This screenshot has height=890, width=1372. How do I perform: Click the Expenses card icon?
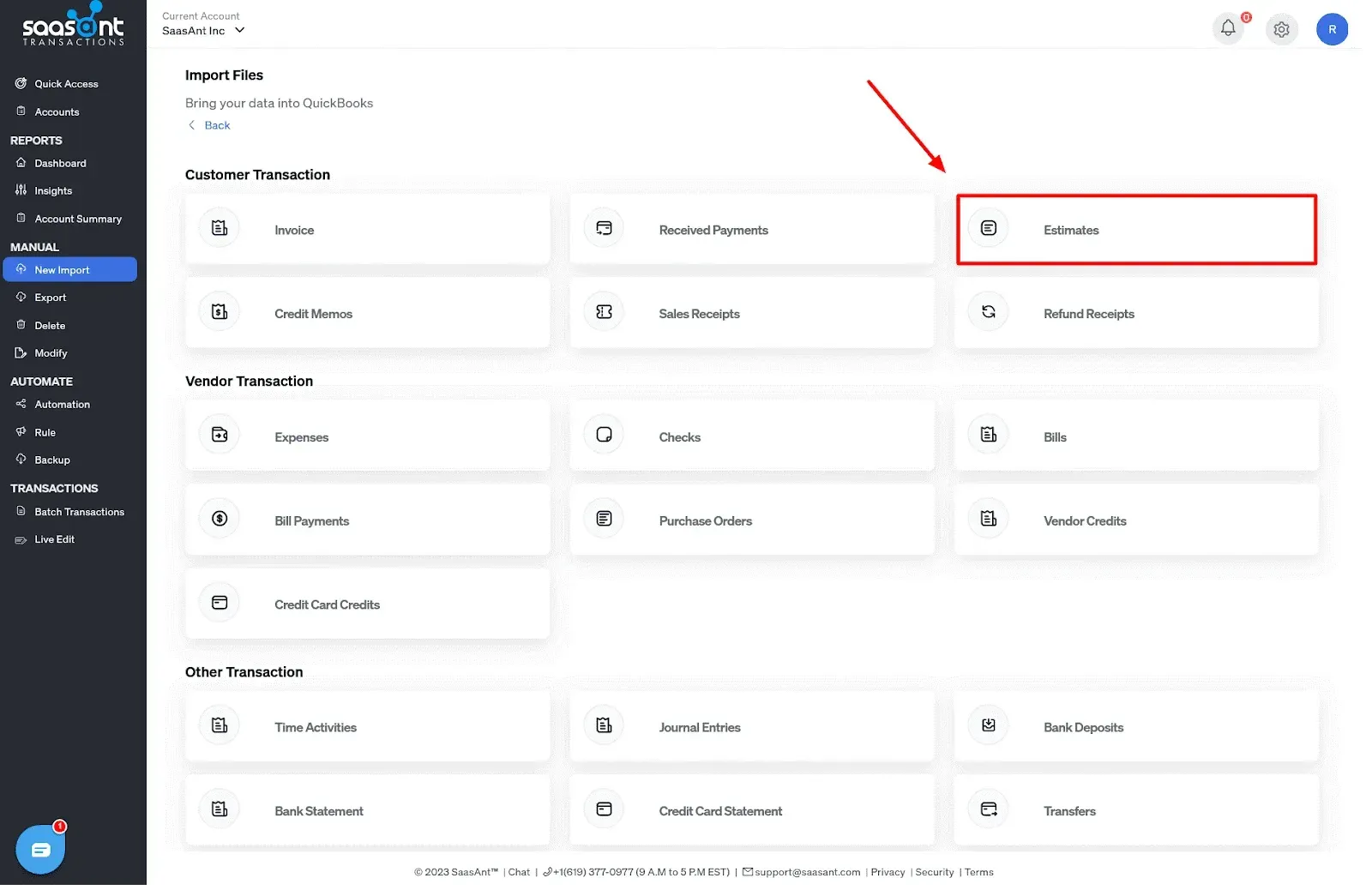pos(220,435)
